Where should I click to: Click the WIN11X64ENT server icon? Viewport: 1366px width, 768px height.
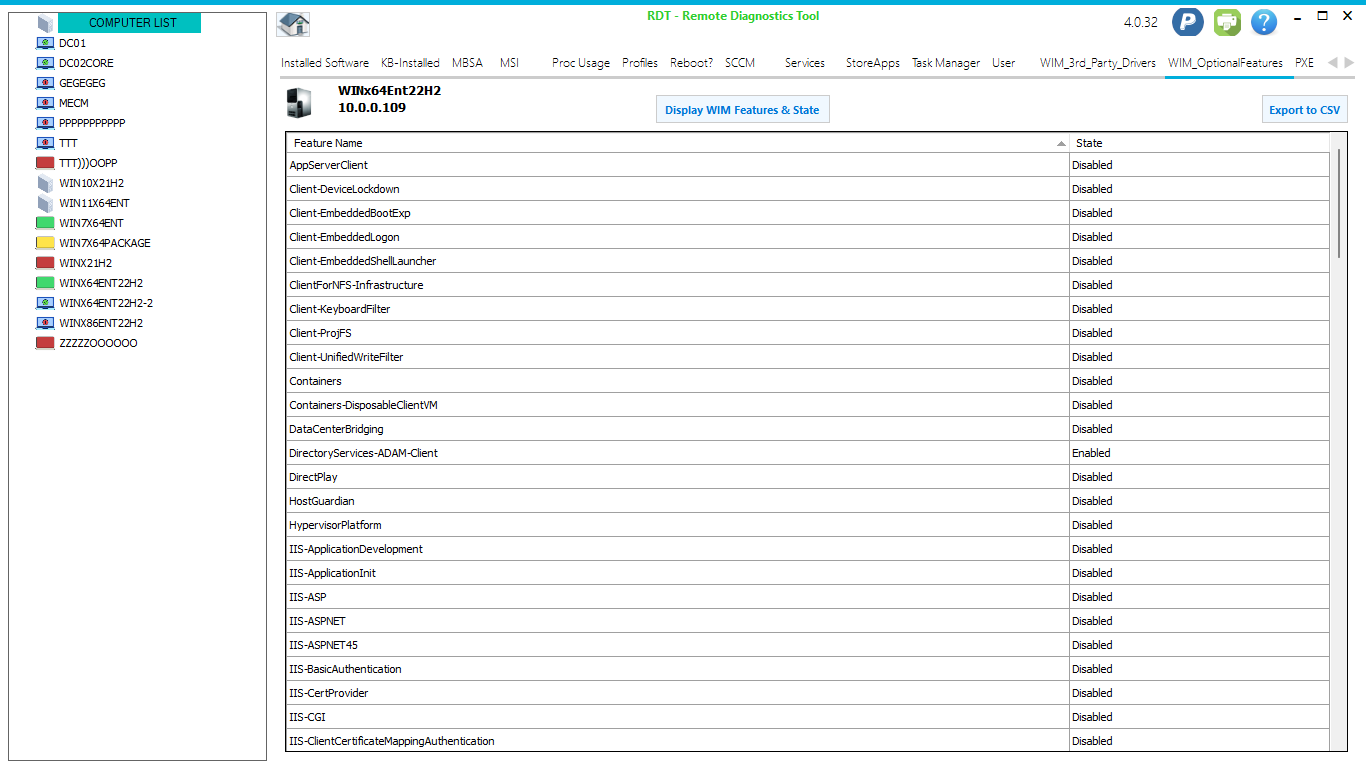tap(45, 203)
